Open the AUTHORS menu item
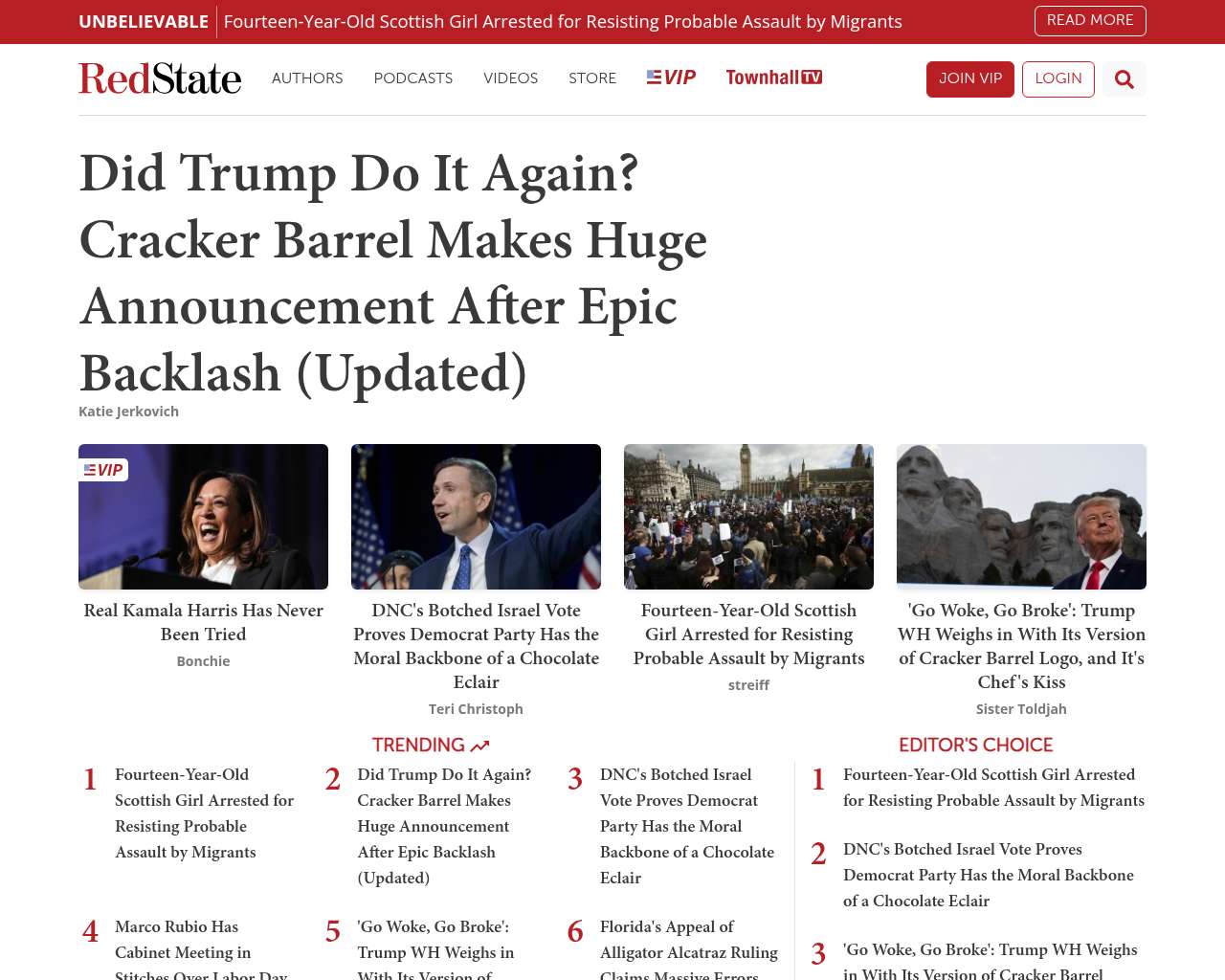 click(x=307, y=78)
